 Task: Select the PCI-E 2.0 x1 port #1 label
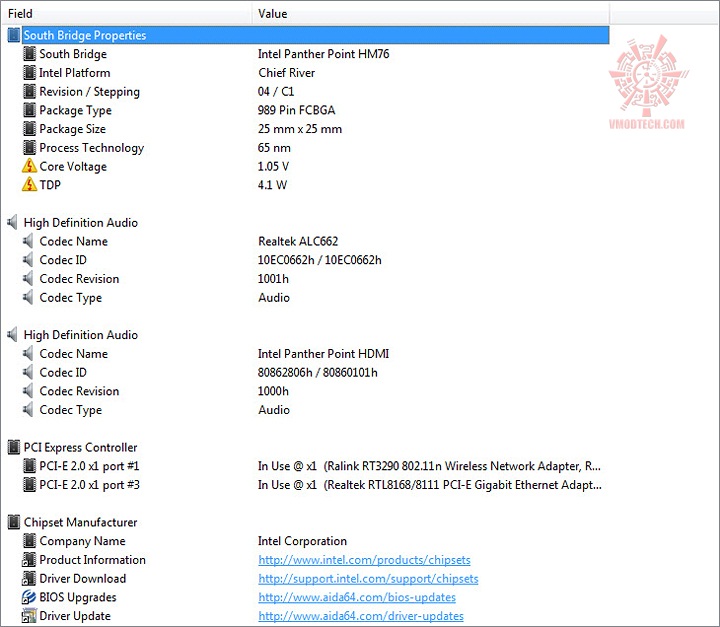click(x=89, y=466)
